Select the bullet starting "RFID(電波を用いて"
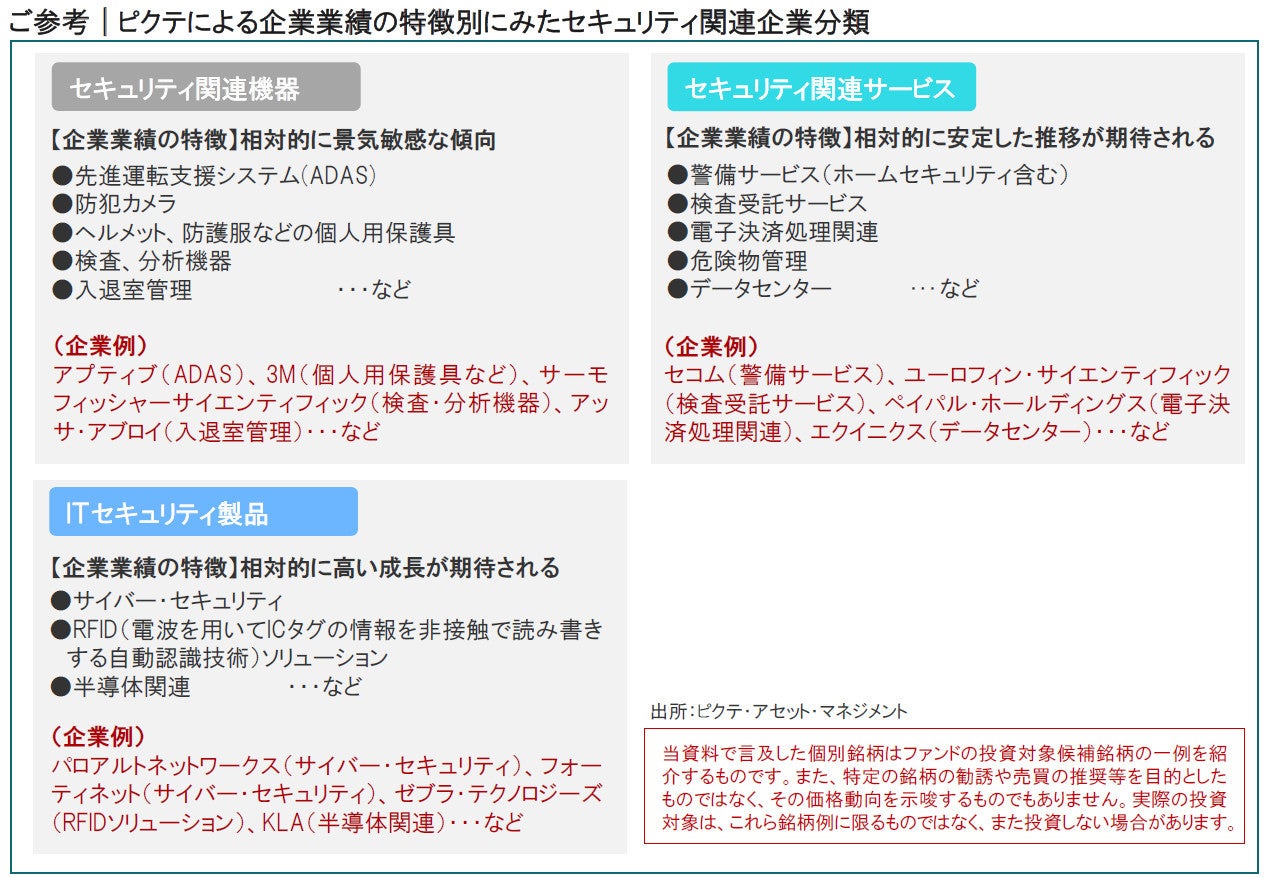1267x877 pixels. pyautogui.click(x=328, y=644)
